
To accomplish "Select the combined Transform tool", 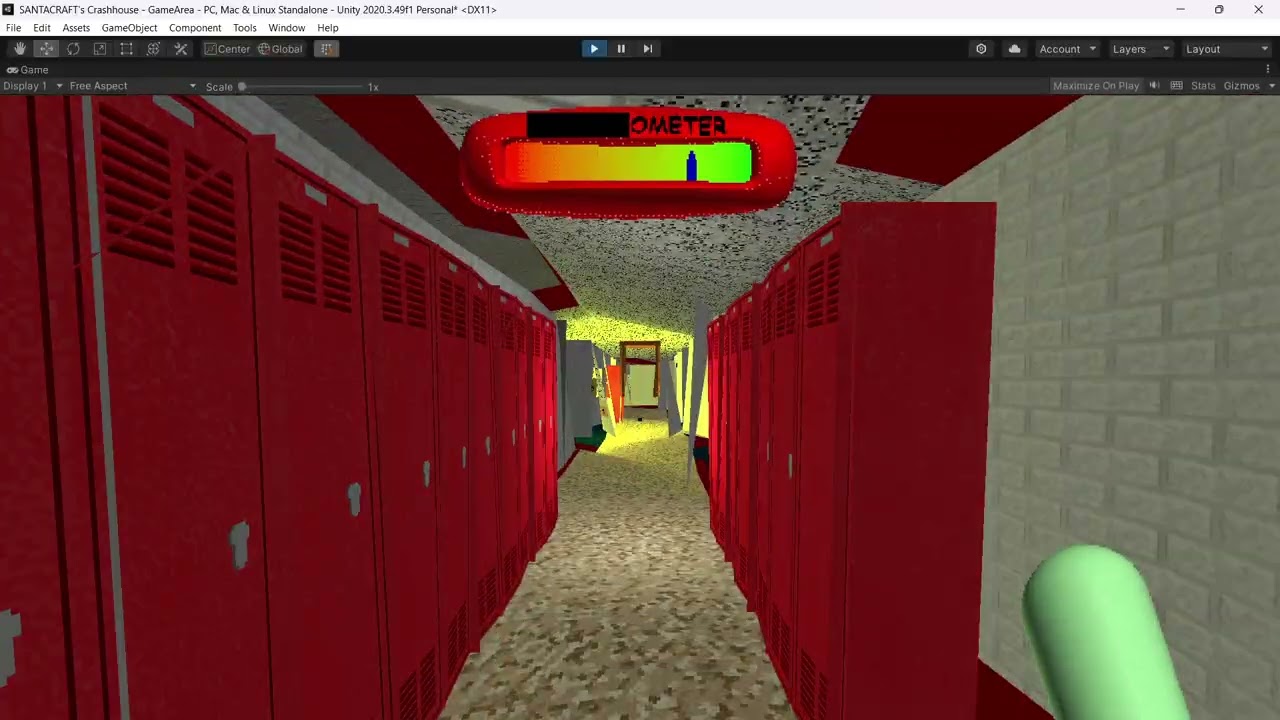I will tap(154, 49).
